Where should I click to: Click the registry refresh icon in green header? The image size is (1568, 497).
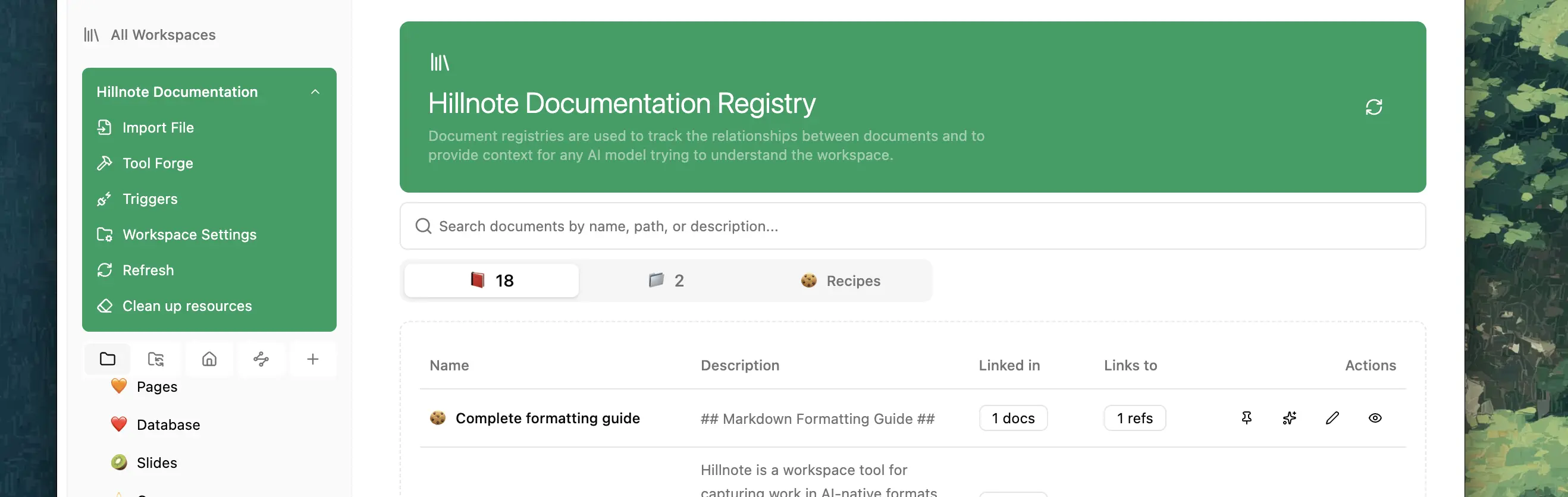click(1373, 107)
